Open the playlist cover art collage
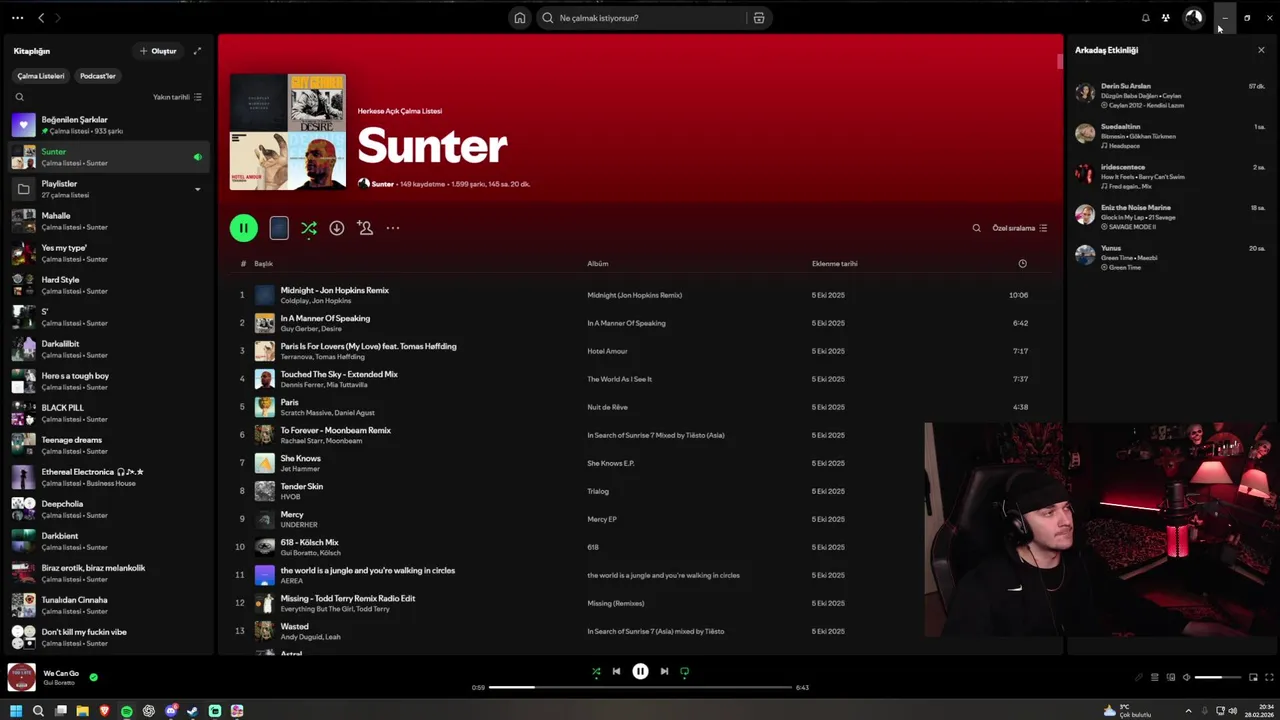 (288, 132)
